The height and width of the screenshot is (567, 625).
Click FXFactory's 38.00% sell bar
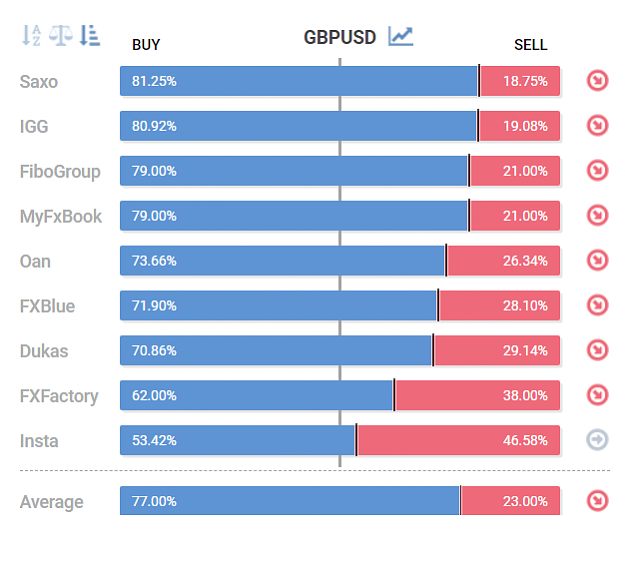tap(478, 395)
